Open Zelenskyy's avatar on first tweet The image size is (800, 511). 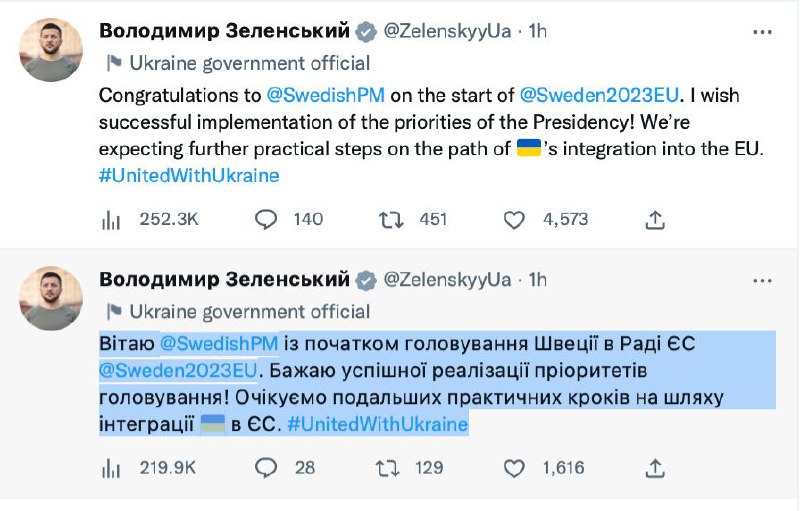point(51,50)
